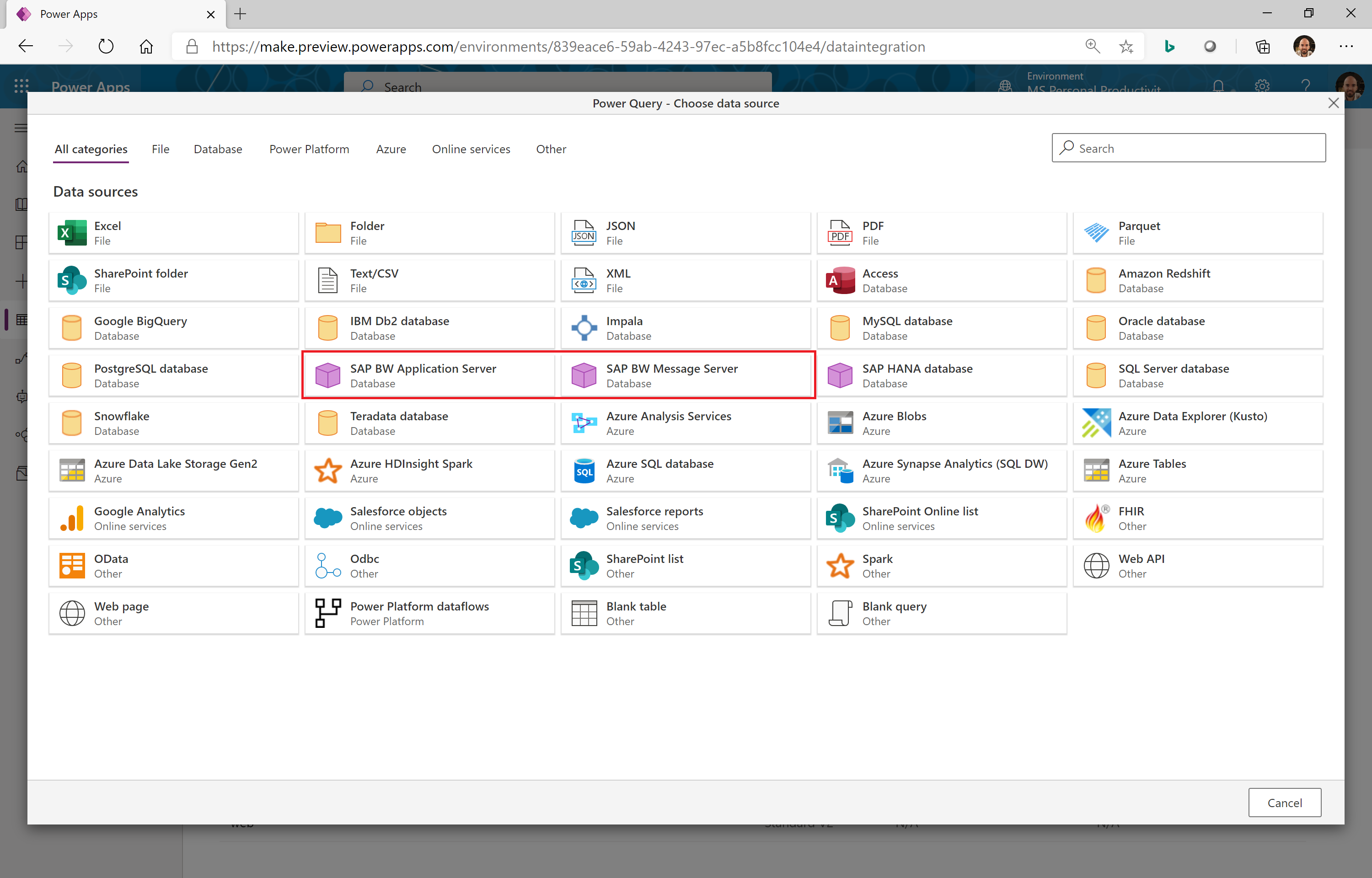The width and height of the screenshot is (1372, 878).
Task: Select the Odbc connector icon
Action: click(x=328, y=566)
